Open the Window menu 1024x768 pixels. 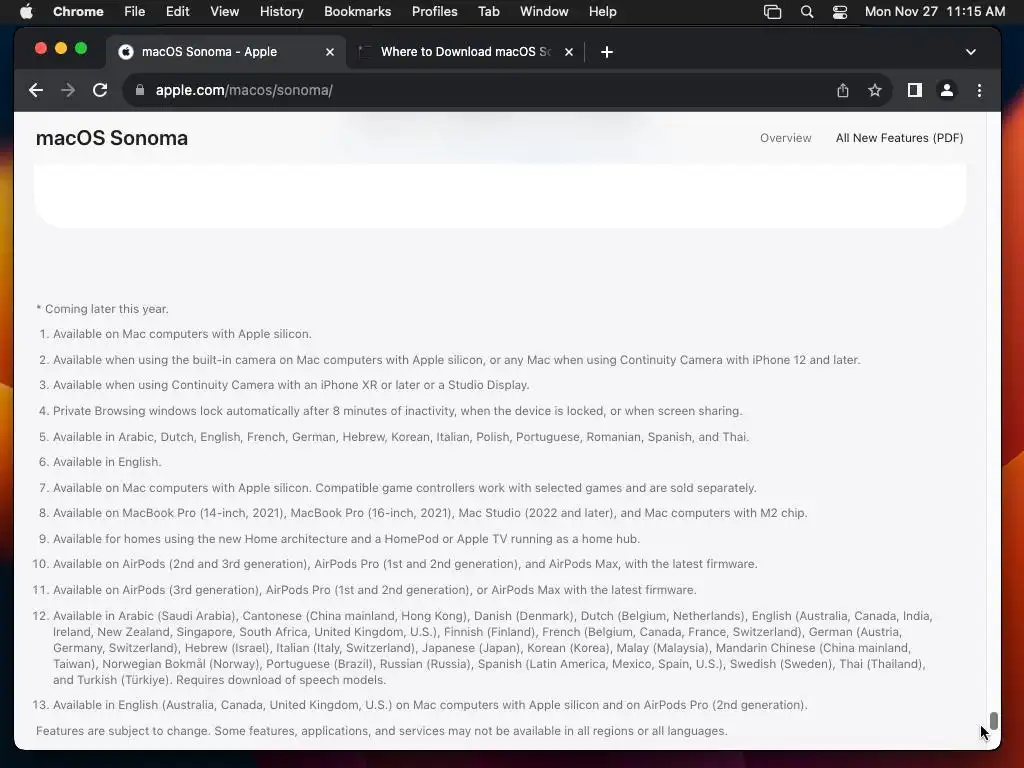544,11
